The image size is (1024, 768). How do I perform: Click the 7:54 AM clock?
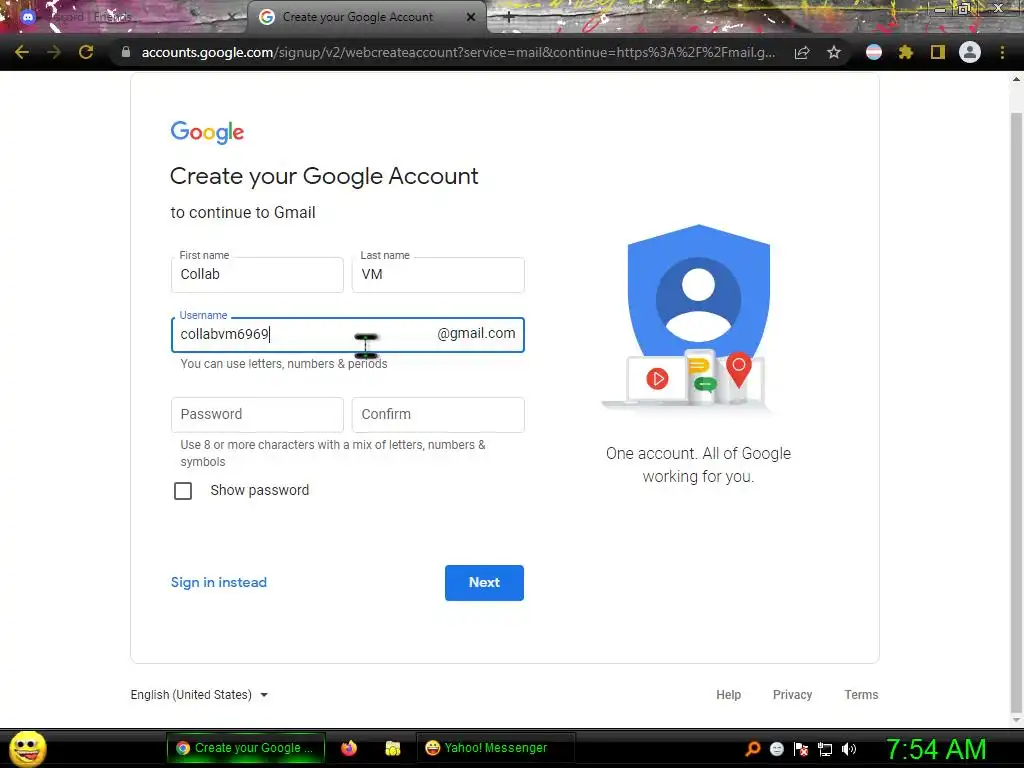(x=935, y=749)
